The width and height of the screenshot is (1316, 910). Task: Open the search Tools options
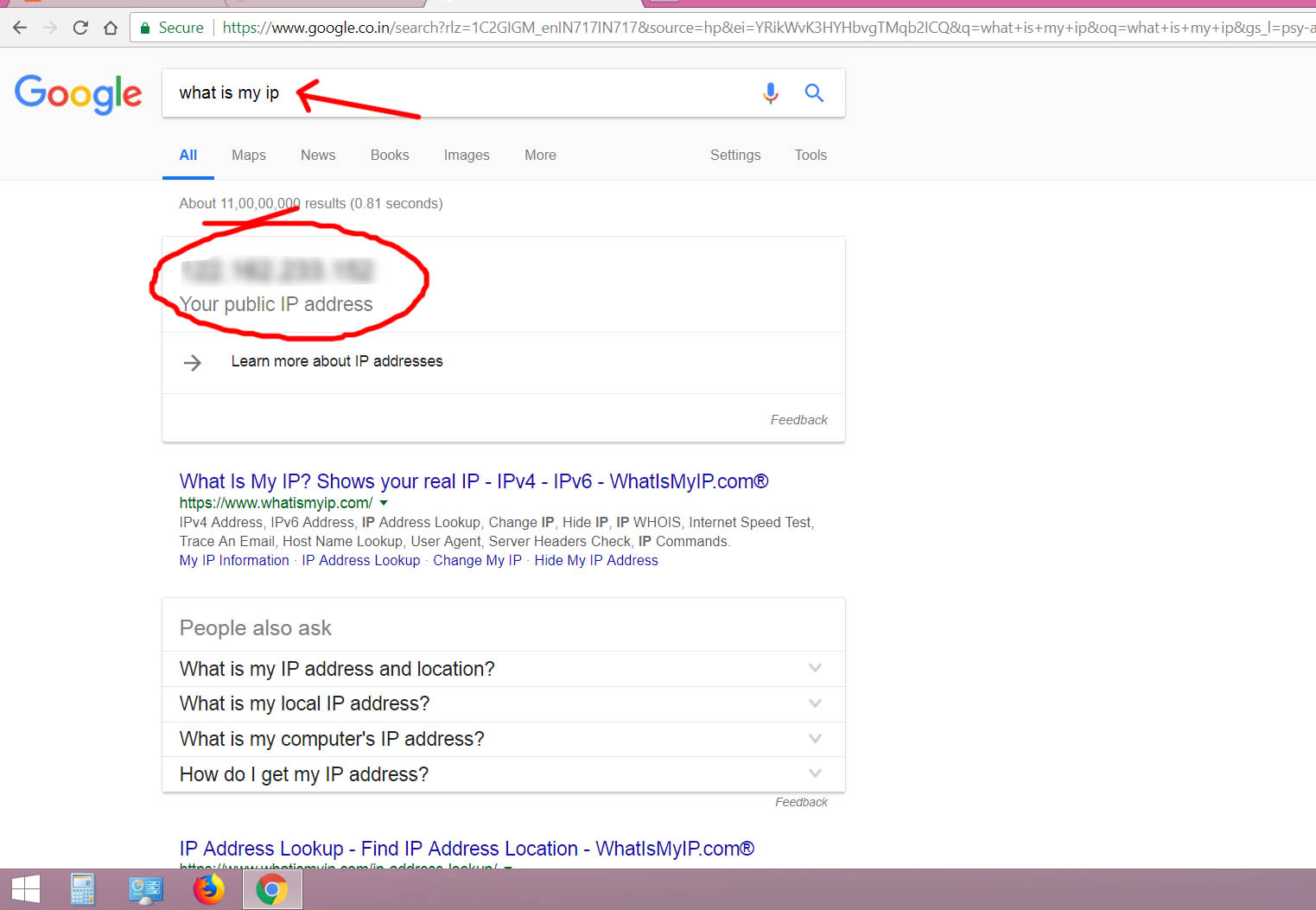tap(811, 155)
